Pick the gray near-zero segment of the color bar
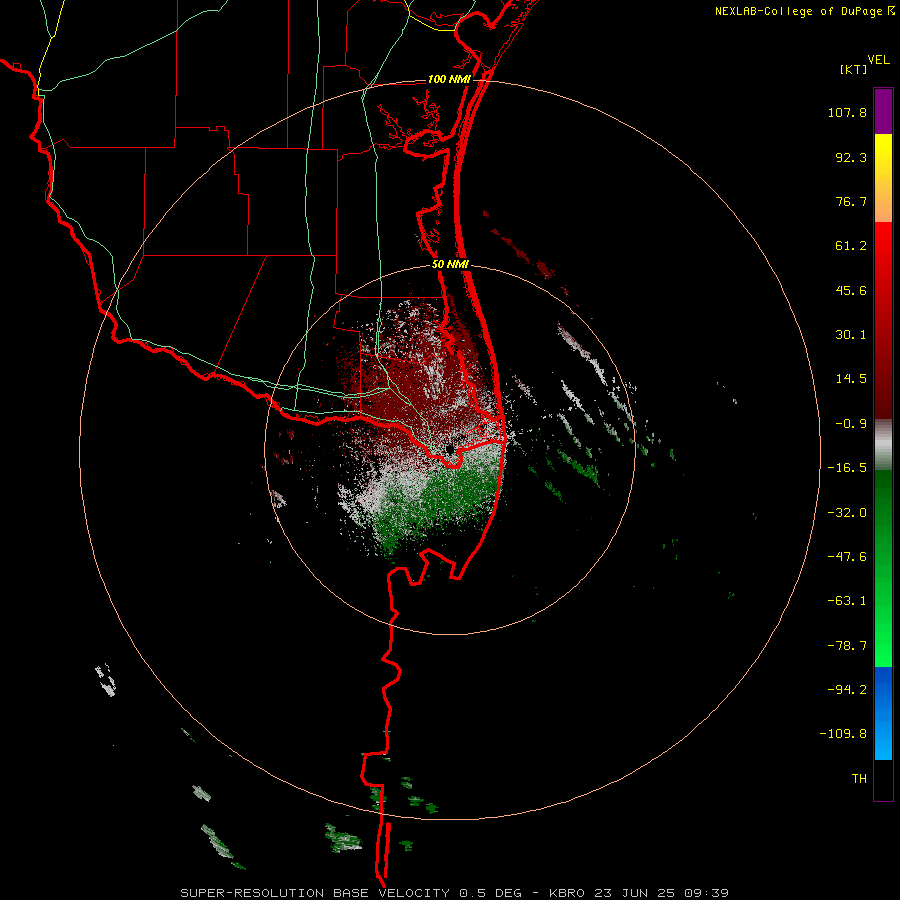Screen dimensions: 900x900 (883, 445)
